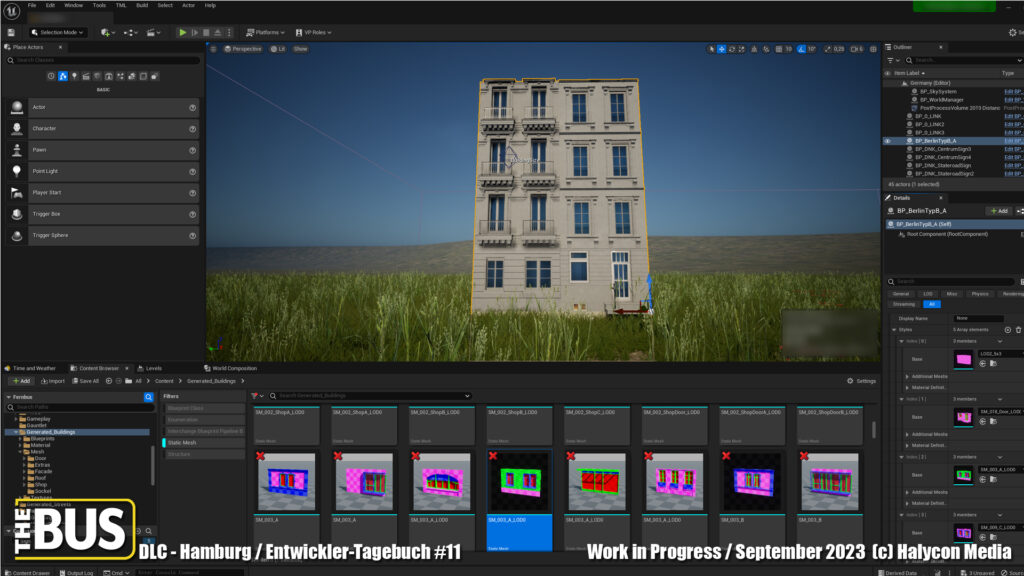Click the Import button in Content Browser

tap(52, 381)
